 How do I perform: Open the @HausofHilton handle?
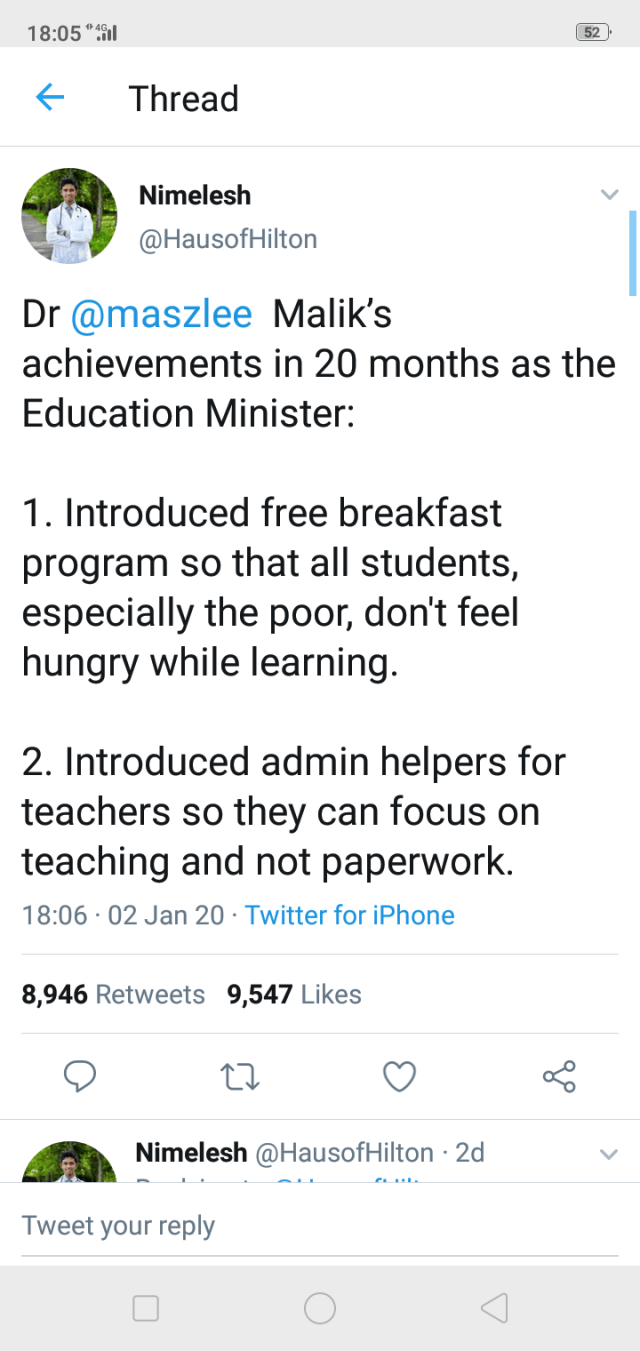pyautogui.click(x=228, y=240)
